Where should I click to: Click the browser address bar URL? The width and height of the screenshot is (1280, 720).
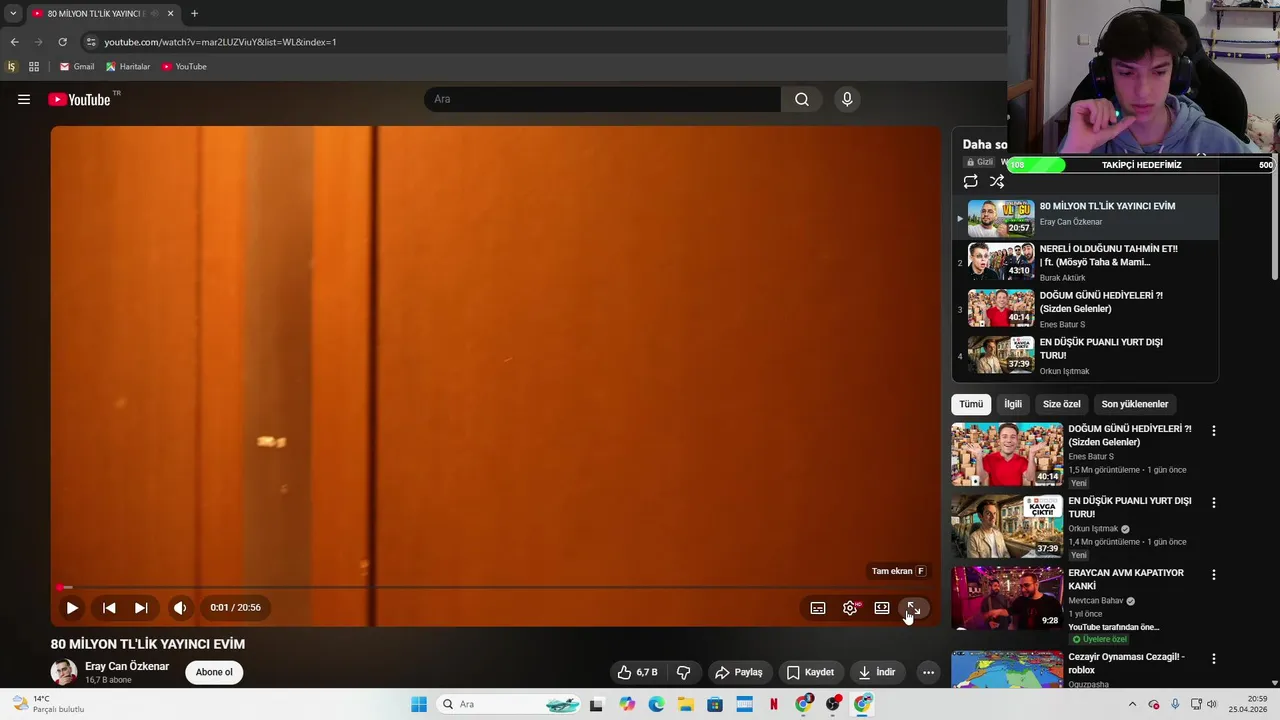pos(220,42)
